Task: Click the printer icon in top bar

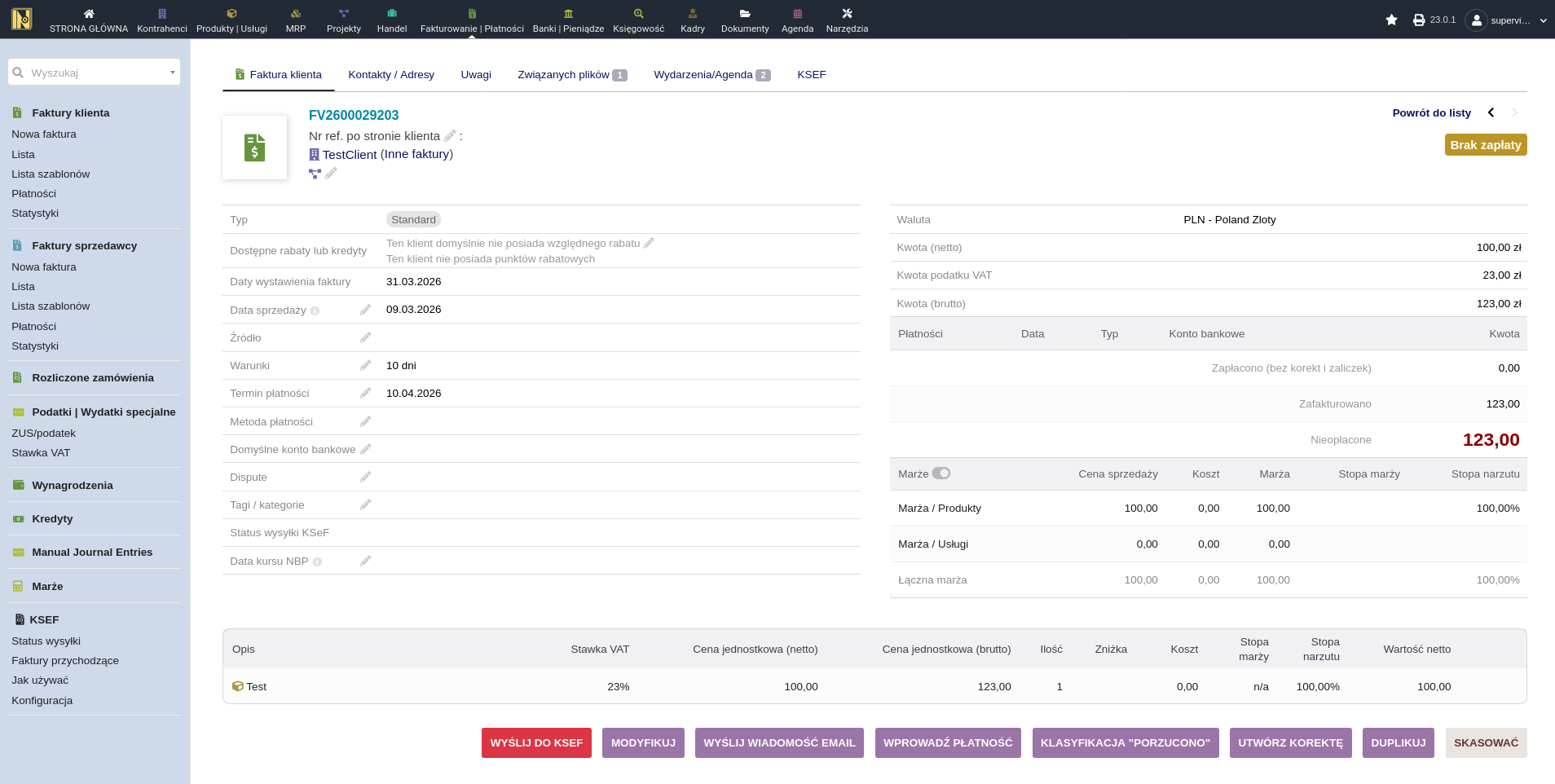Action: (x=1419, y=20)
